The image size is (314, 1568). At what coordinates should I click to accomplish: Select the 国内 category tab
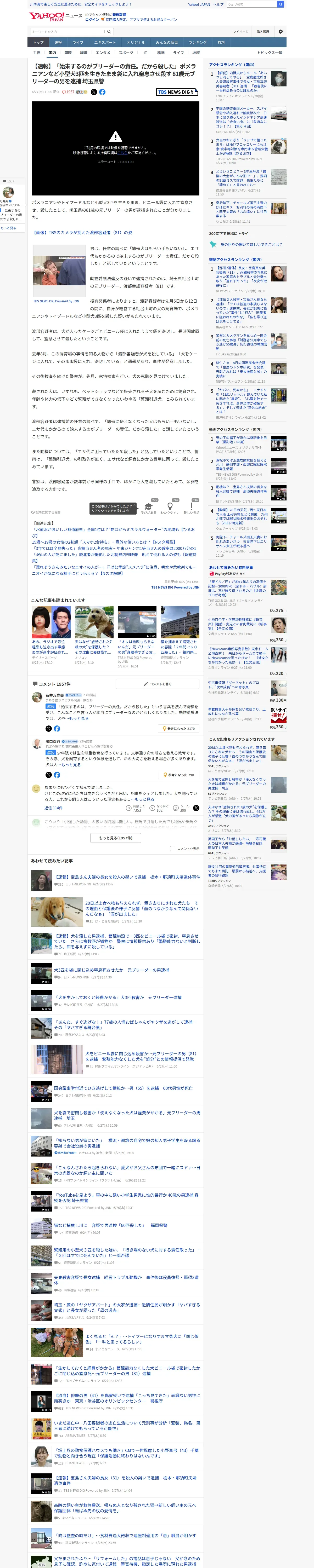[x=52, y=53]
